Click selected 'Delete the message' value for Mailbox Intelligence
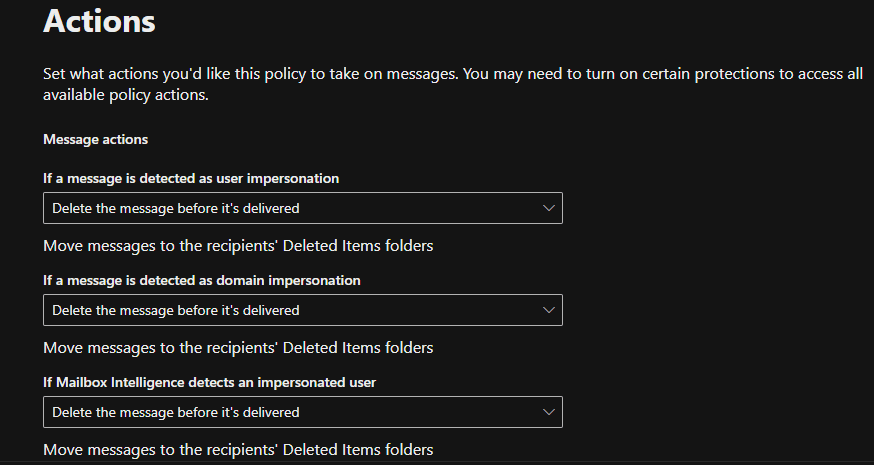Image resolution: width=874 pixels, height=465 pixels. click(175, 412)
